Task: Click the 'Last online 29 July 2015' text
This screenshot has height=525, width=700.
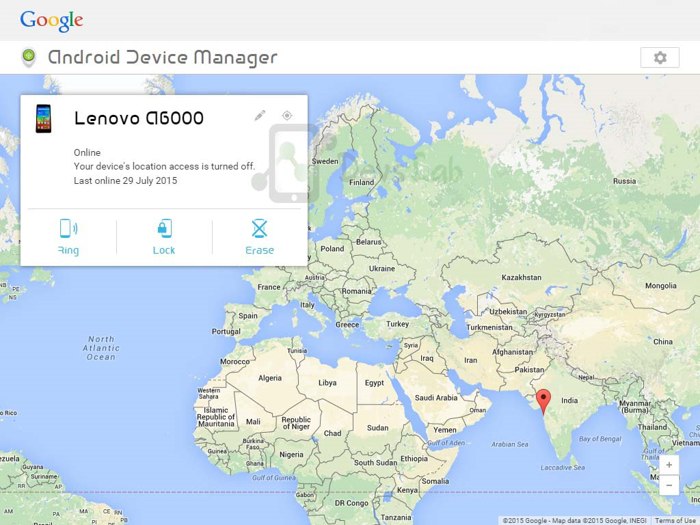Action: tap(125, 181)
